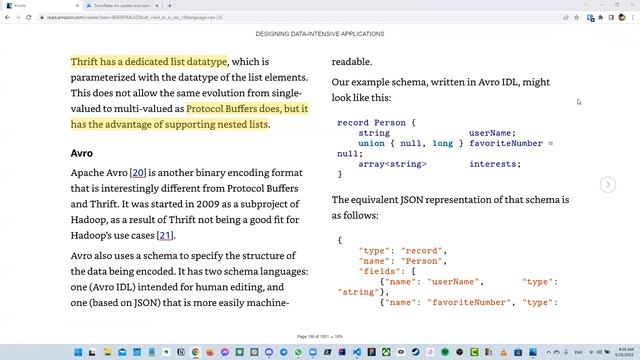
Task: Open the translate extension icon
Action: 590,18
